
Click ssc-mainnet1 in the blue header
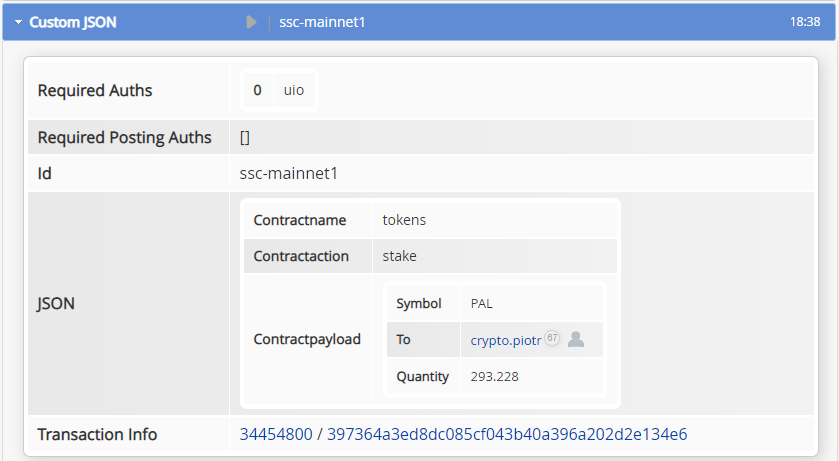(x=322, y=22)
